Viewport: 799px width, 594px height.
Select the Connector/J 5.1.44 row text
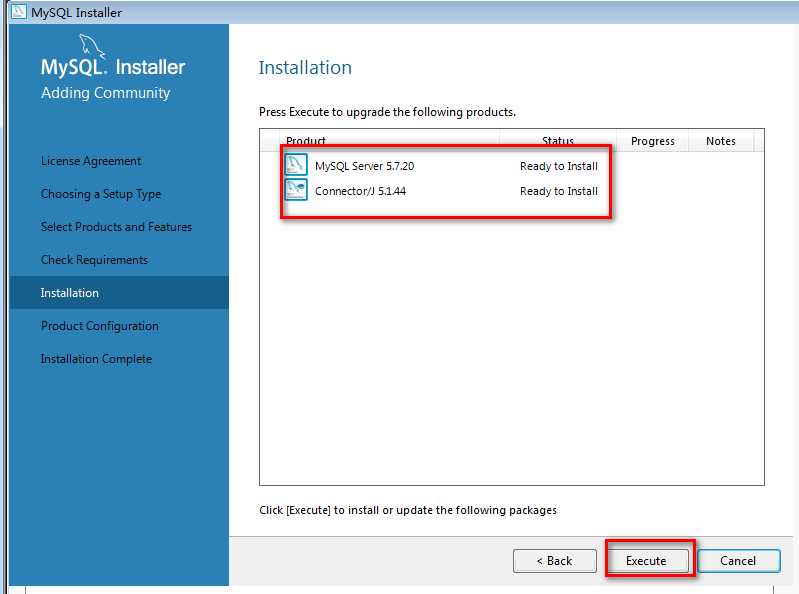click(360, 191)
